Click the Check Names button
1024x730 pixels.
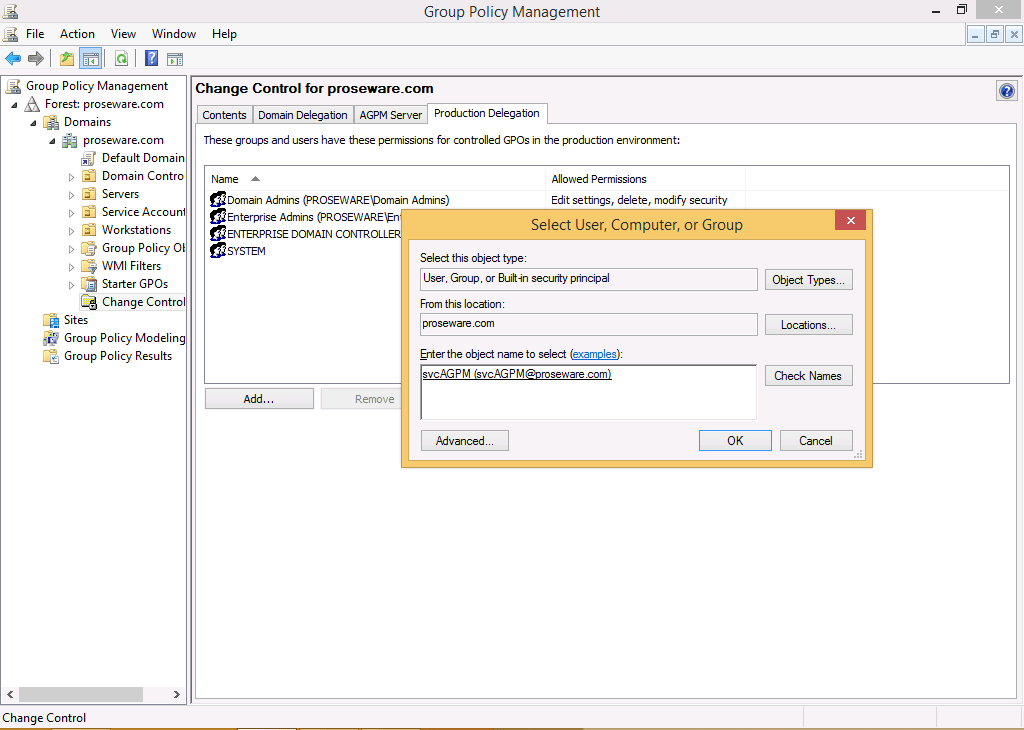pyautogui.click(x=808, y=376)
